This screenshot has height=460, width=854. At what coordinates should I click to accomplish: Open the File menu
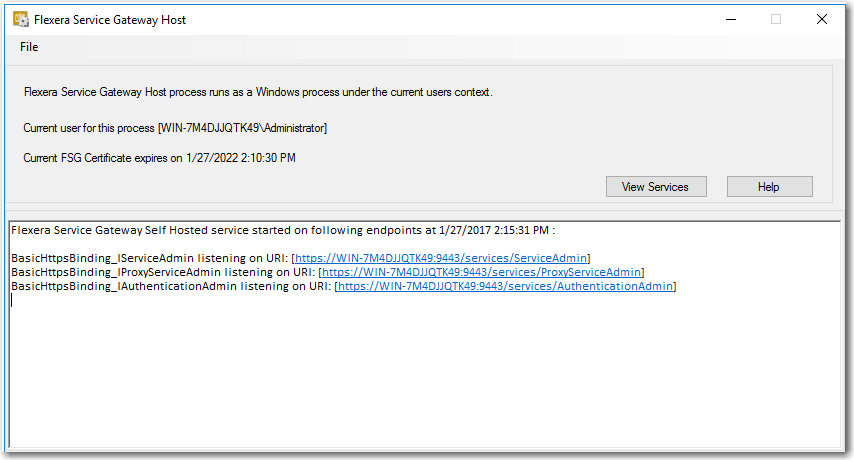pyautogui.click(x=29, y=47)
